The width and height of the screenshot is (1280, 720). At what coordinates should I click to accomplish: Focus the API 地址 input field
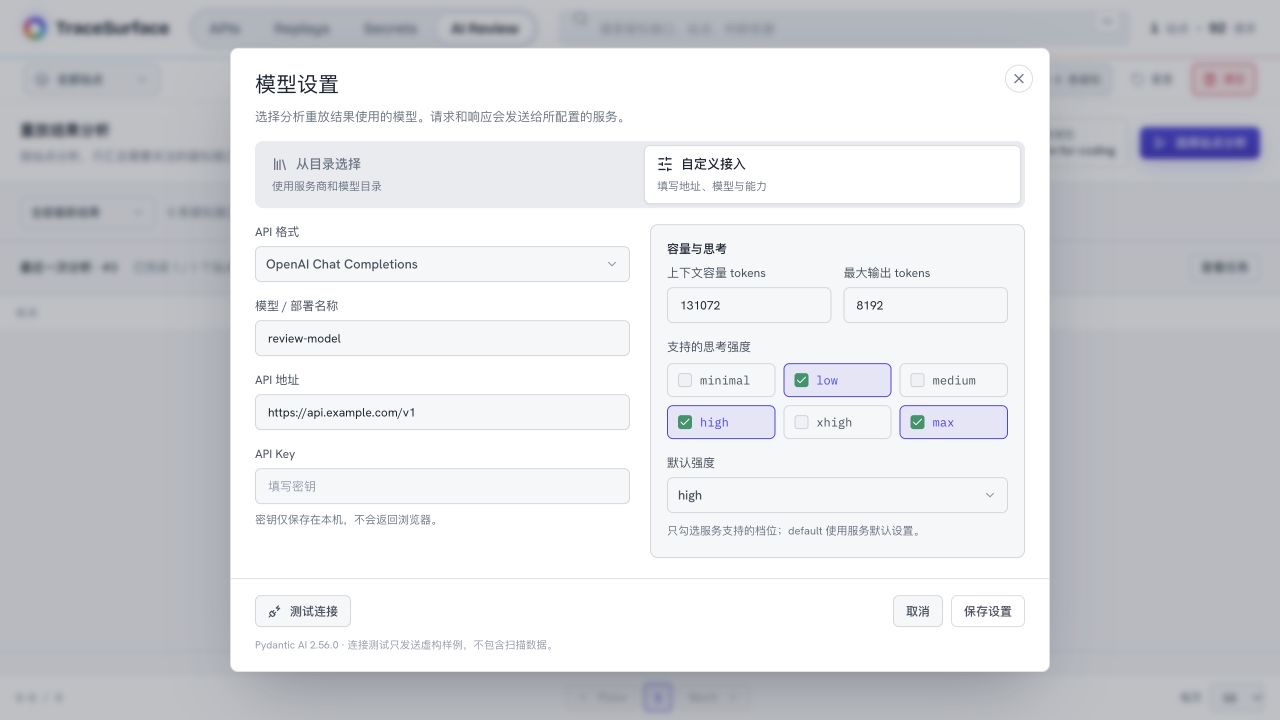[x=442, y=412]
